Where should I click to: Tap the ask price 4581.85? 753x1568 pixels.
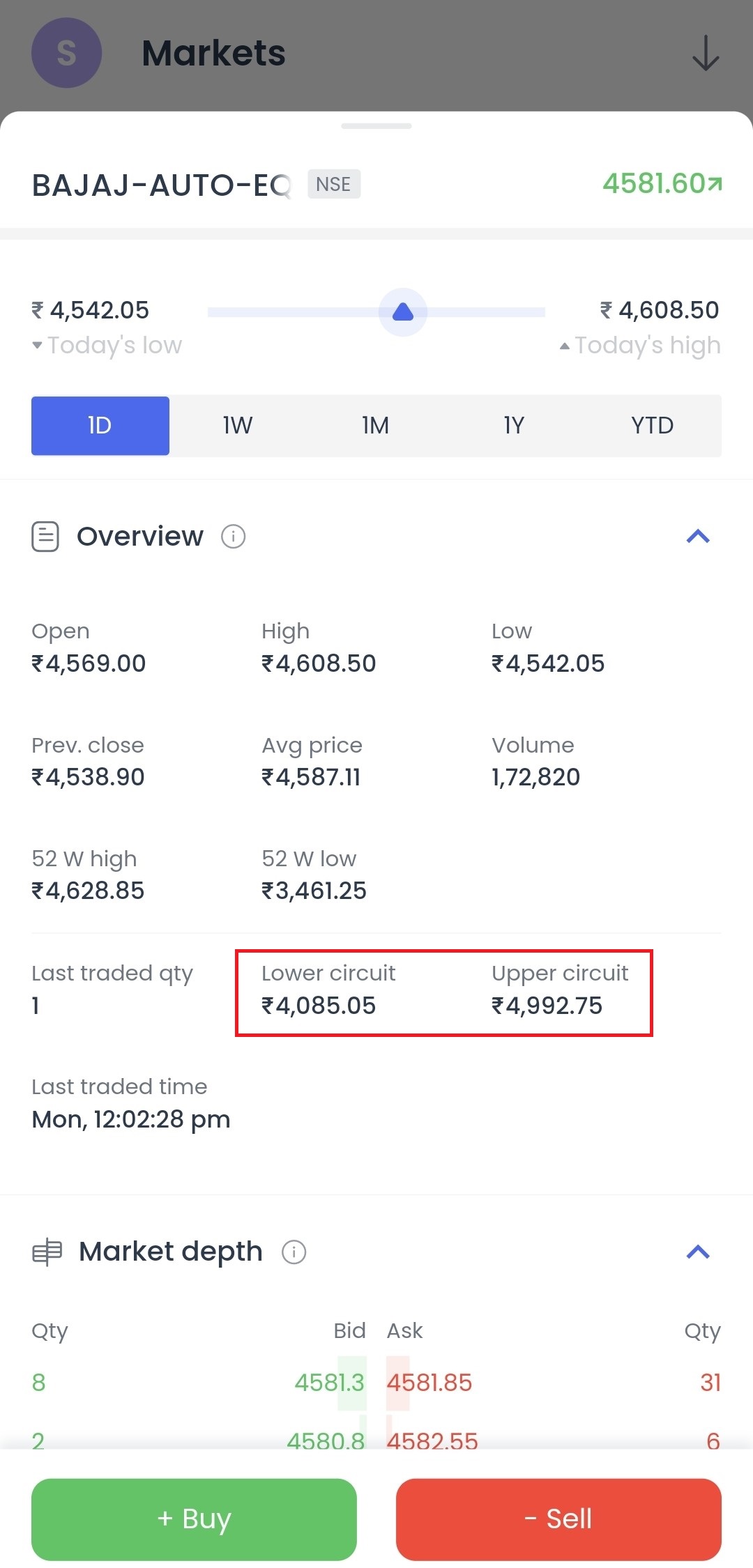(429, 1383)
